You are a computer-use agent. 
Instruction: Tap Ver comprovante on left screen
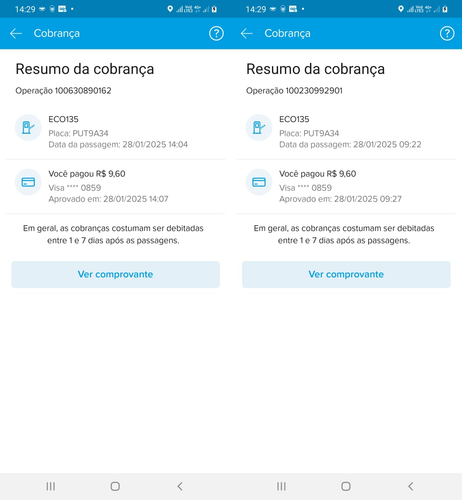[x=115, y=274]
